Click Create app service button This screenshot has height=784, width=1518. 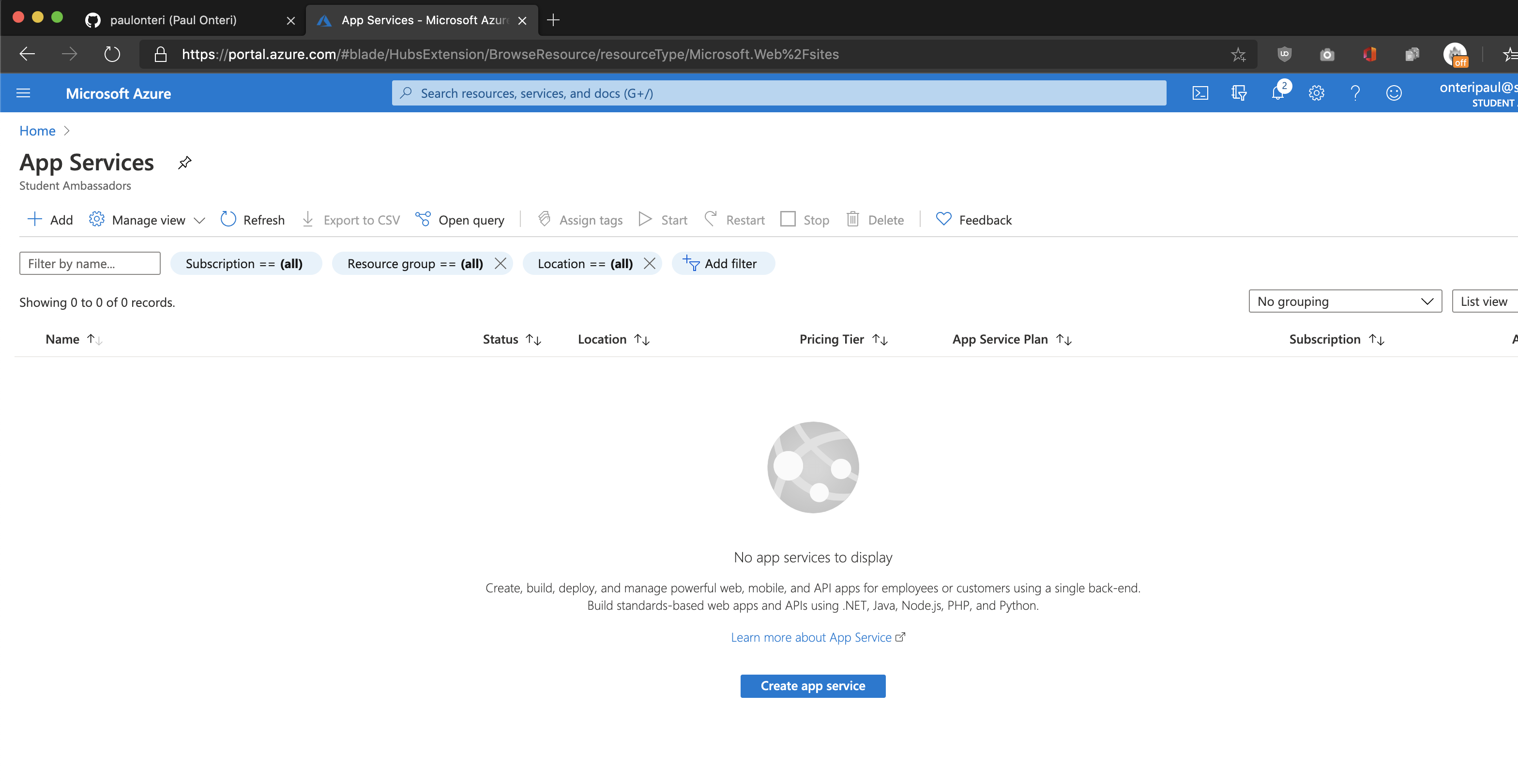pyautogui.click(x=812, y=686)
